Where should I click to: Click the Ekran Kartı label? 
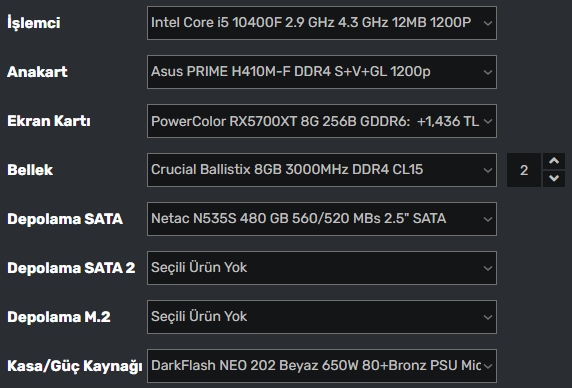[x=49, y=121]
